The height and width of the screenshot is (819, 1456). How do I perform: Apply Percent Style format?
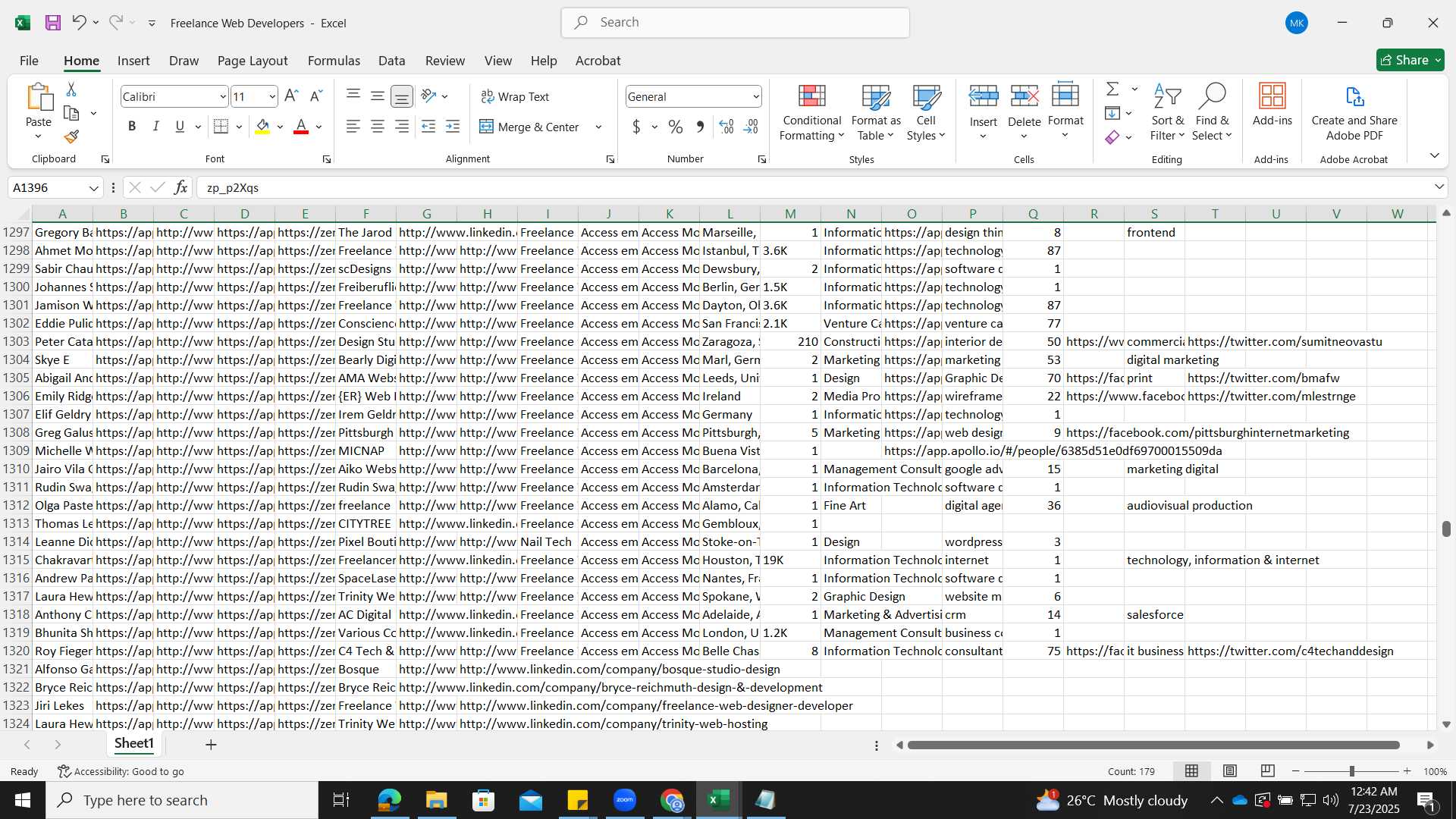[676, 127]
